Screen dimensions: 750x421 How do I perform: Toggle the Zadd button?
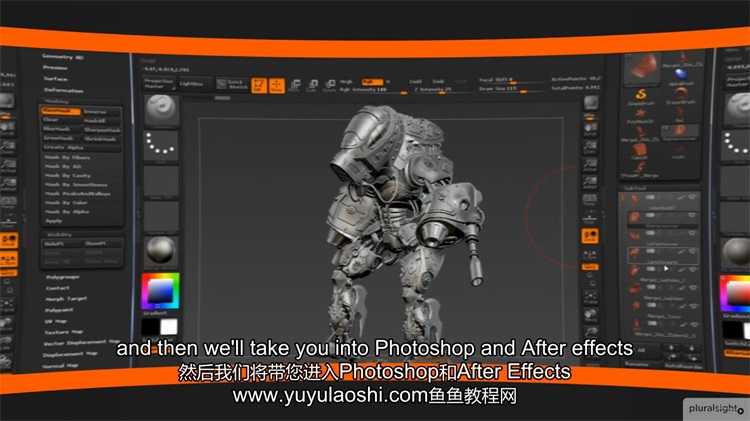[x=415, y=82]
